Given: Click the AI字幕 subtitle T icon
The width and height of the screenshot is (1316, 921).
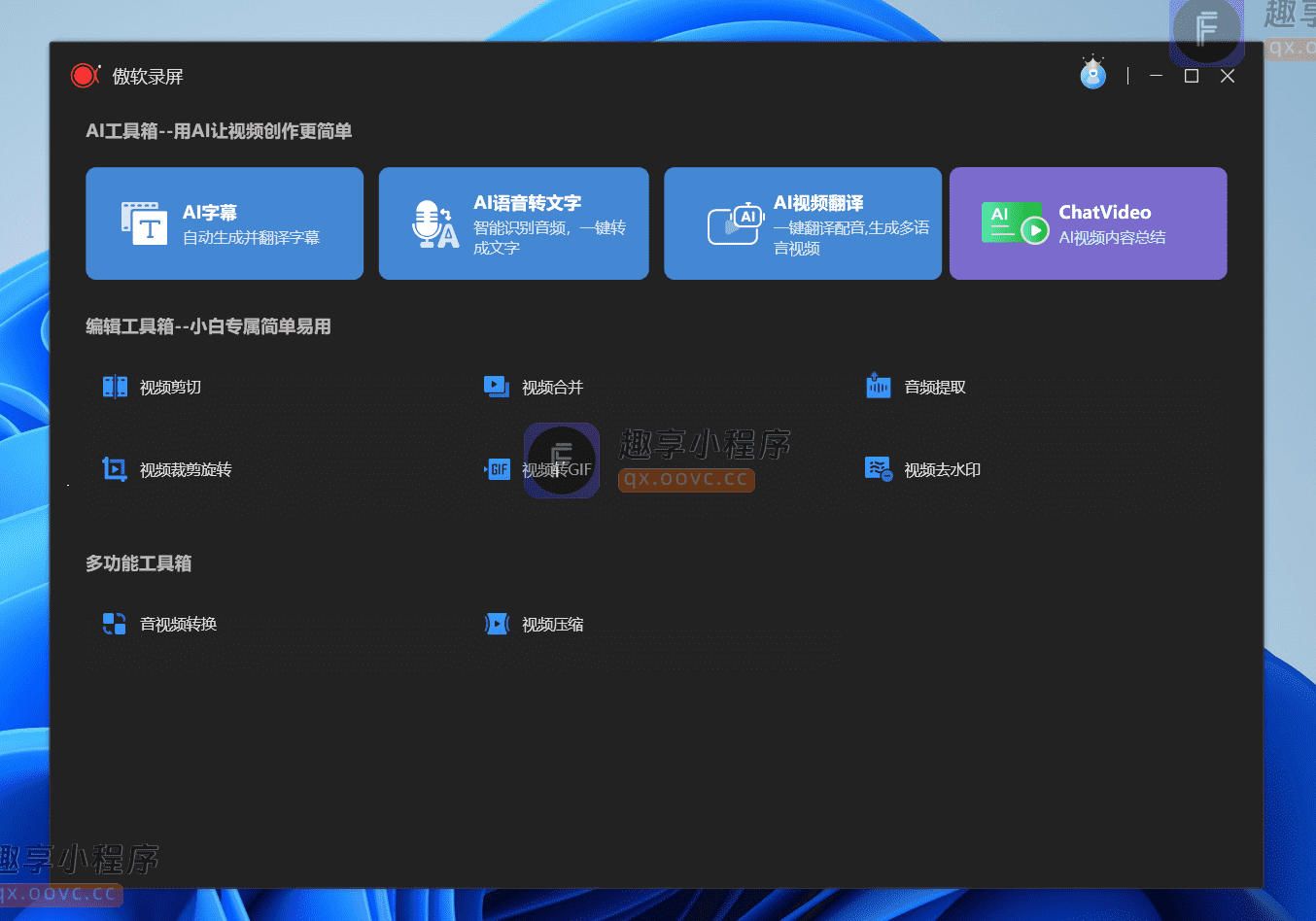Looking at the screenshot, I should tap(144, 223).
